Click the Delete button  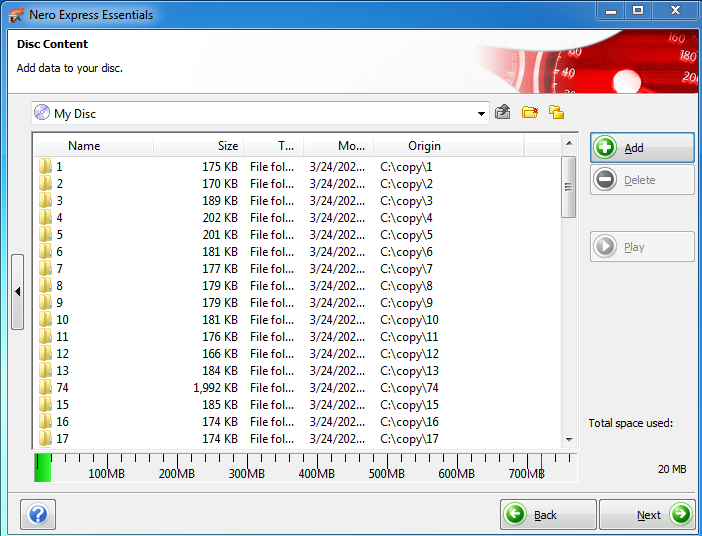tap(642, 180)
